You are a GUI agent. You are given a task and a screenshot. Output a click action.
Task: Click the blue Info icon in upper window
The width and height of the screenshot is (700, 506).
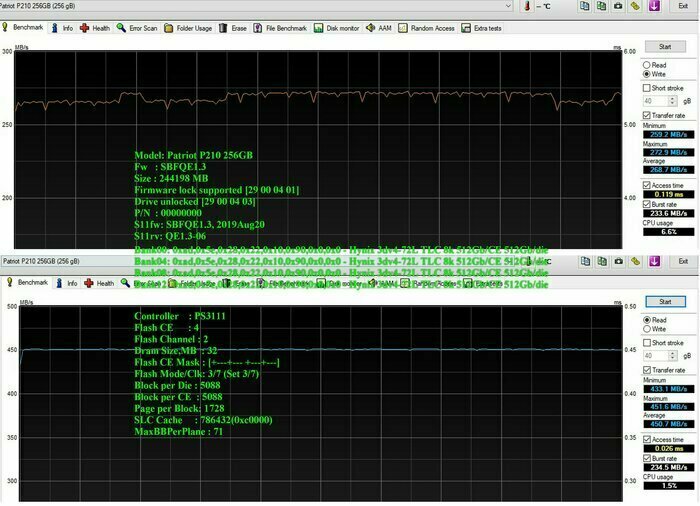click(x=54, y=28)
